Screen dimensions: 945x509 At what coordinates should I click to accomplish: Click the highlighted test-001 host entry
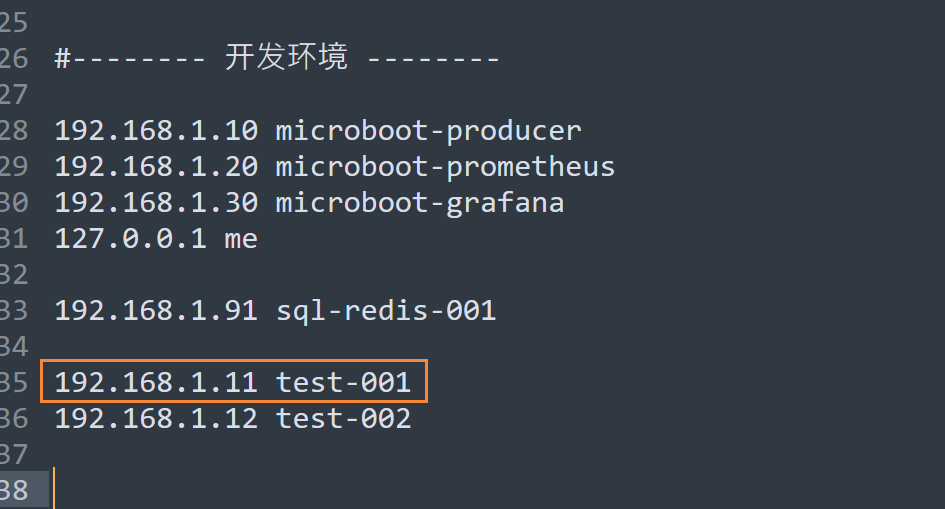(x=234, y=382)
